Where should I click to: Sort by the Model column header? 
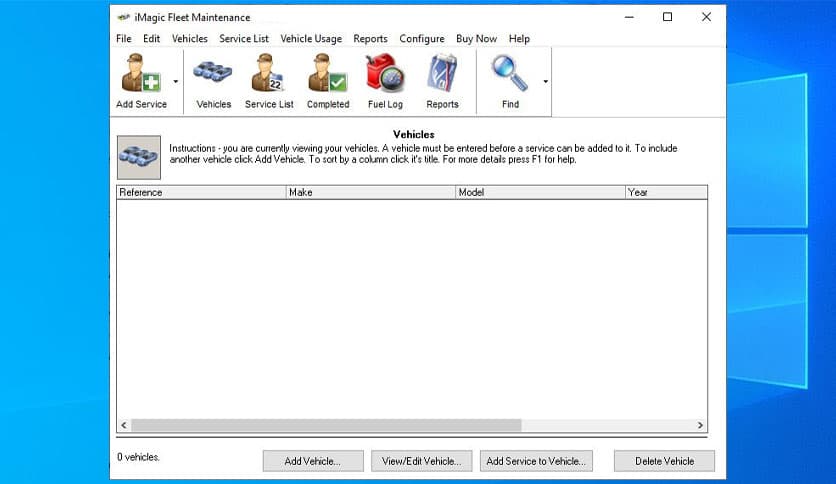(540, 192)
